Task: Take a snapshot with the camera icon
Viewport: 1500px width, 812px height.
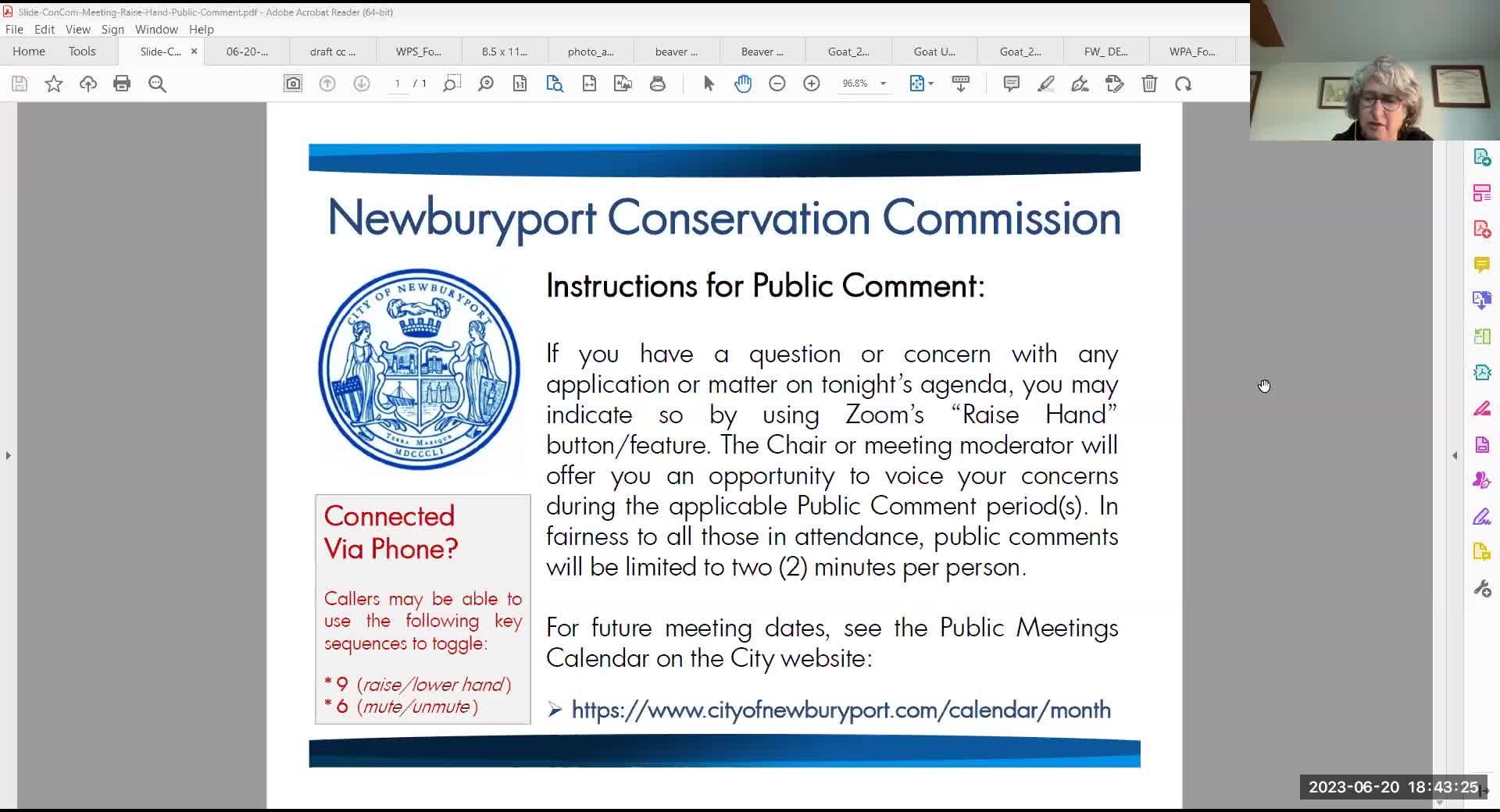Action: (x=293, y=84)
